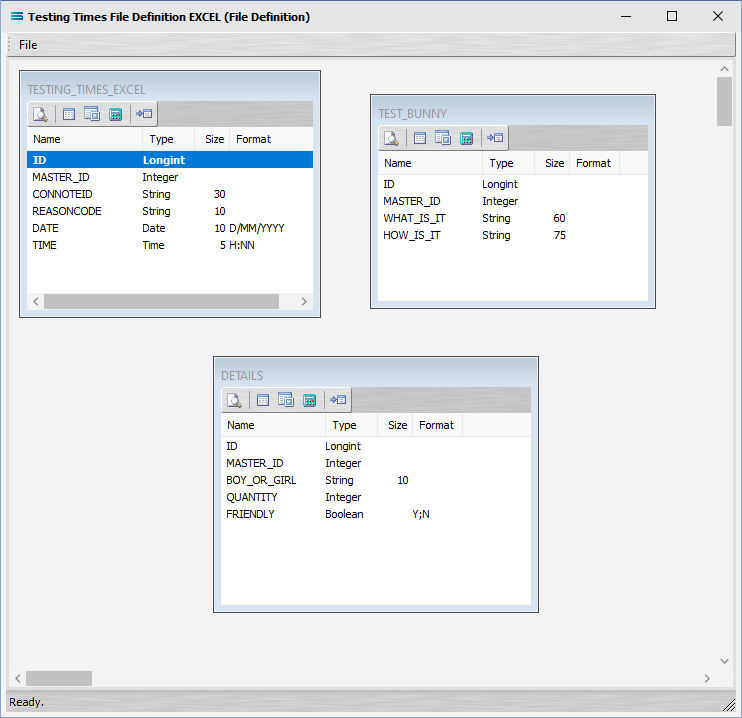Select the REASONCODE field row
This screenshot has width=742, height=718.
click(170, 211)
